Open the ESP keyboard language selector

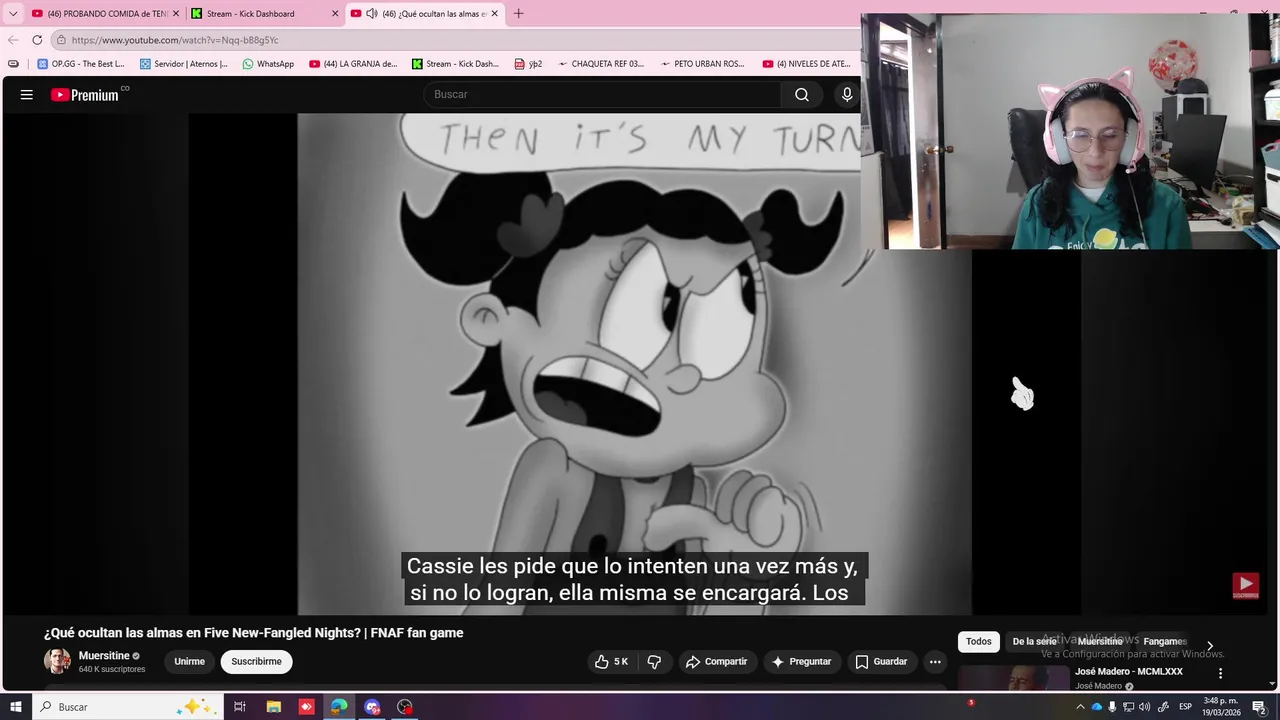pyautogui.click(x=1185, y=707)
